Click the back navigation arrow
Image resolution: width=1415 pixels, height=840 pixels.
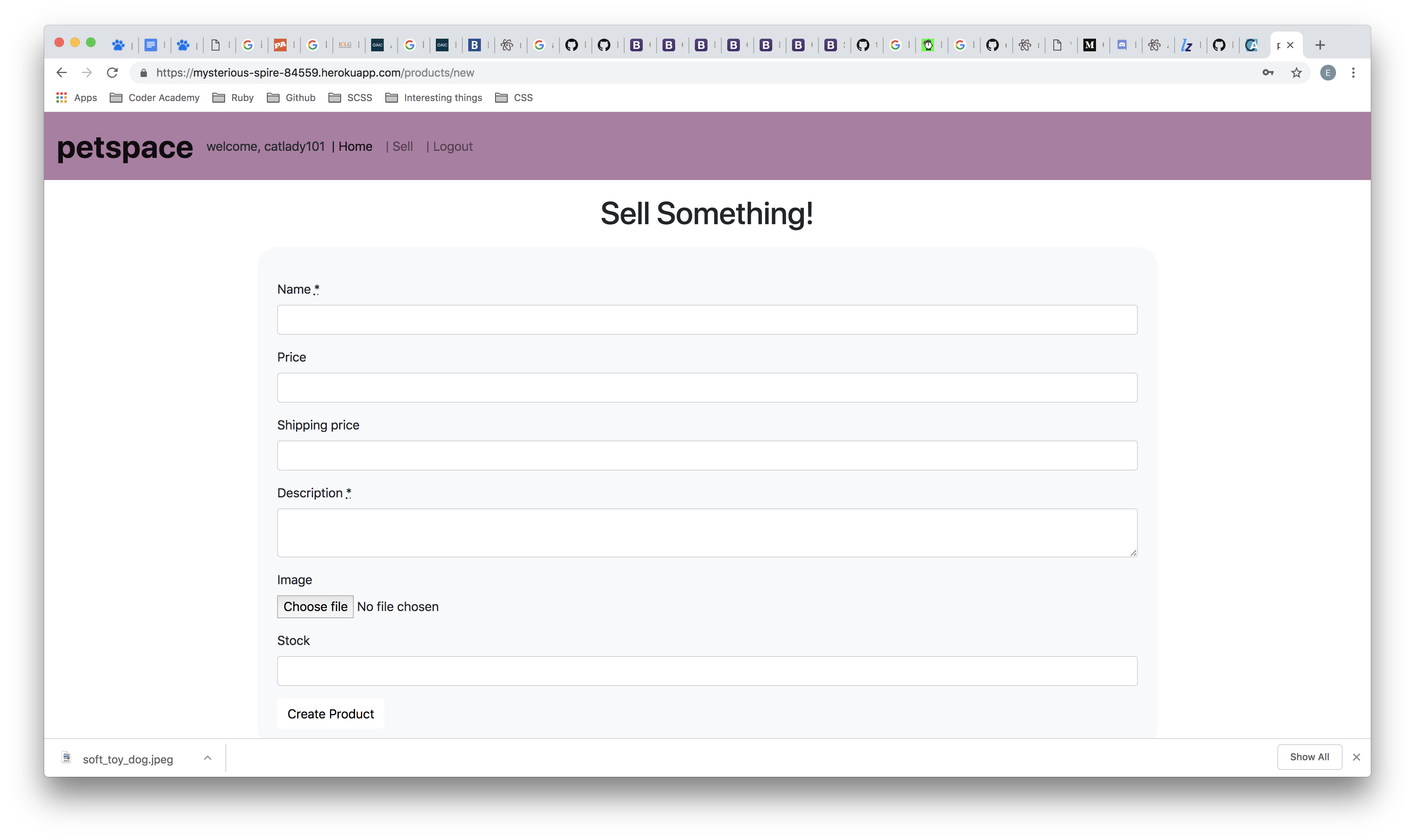pos(62,73)
